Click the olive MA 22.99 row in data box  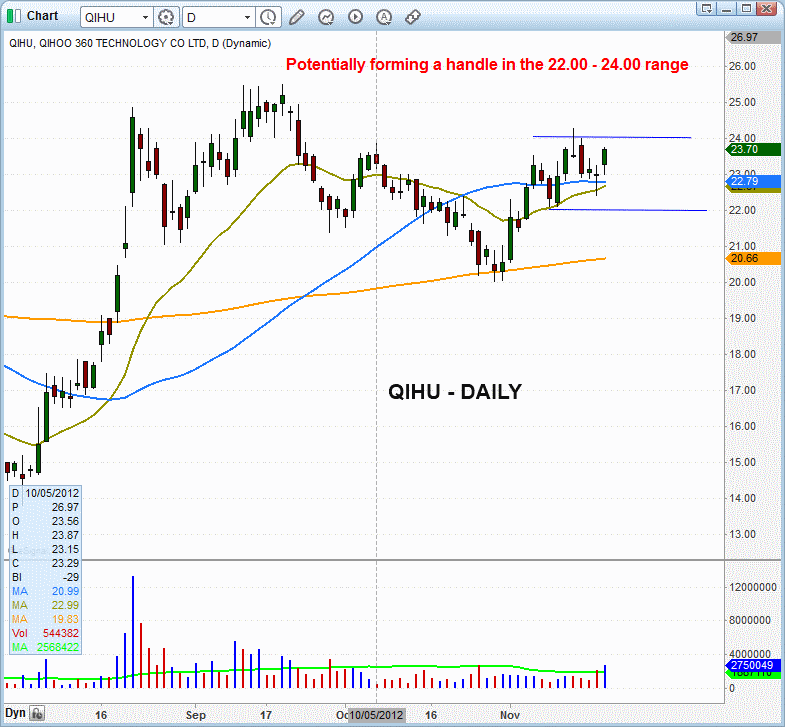tap(46, 605)
